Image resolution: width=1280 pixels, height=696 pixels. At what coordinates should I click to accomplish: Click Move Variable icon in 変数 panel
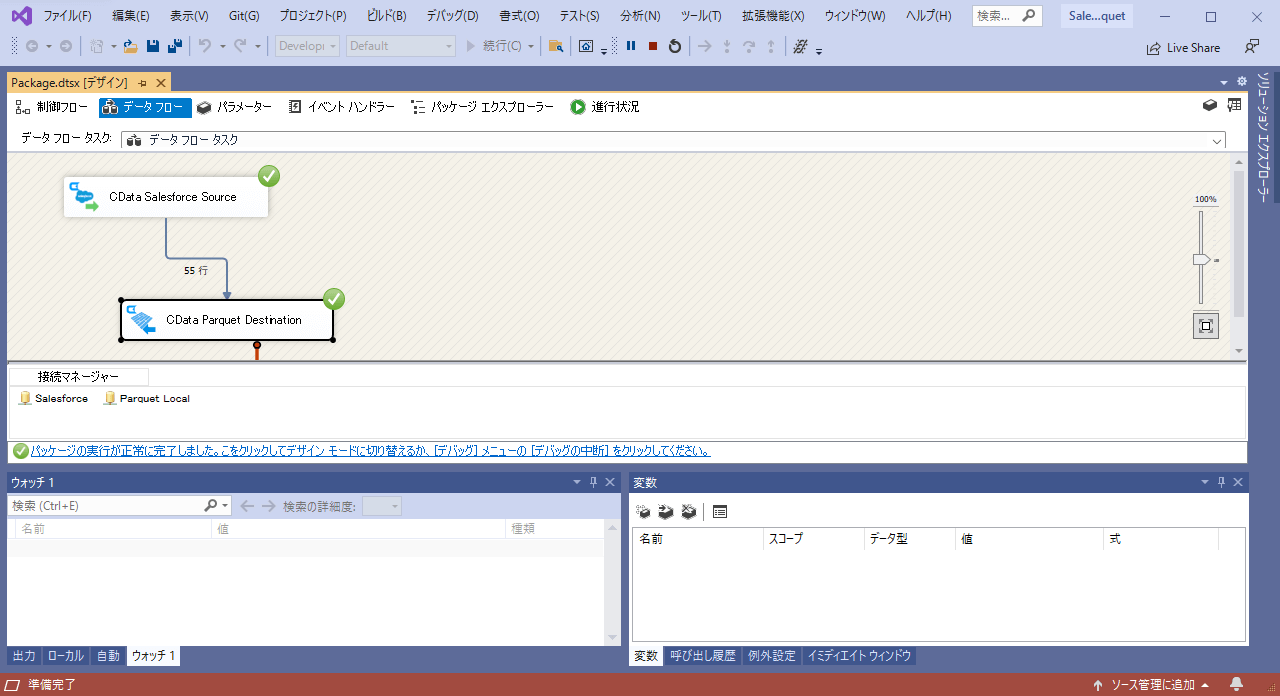(665, 511)
